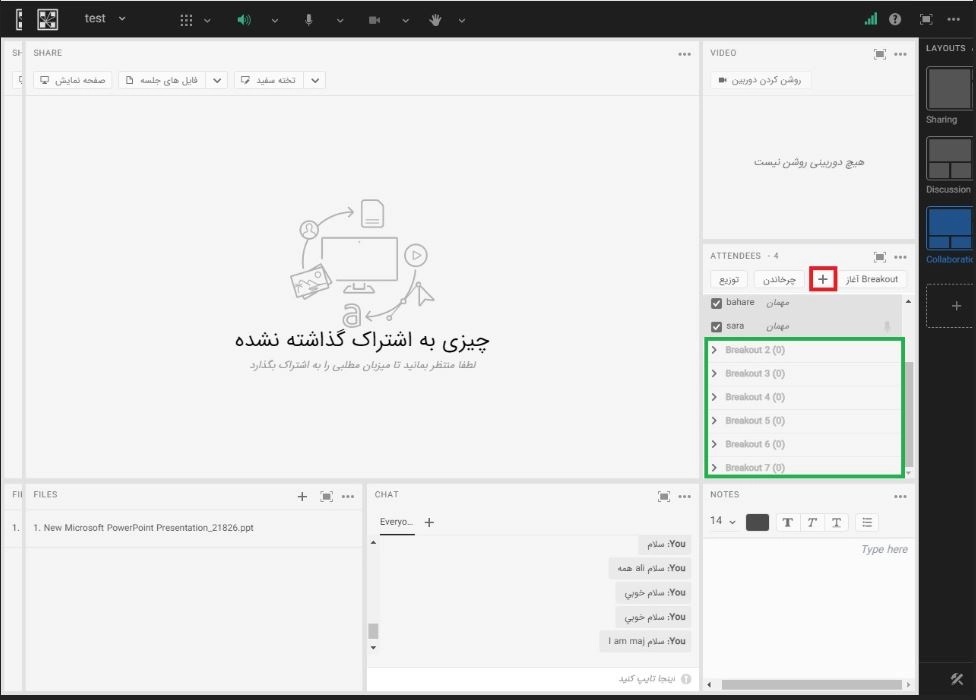Check the connection signal strength icon
The width and height of the screenshot is (976, 700).
coord(870,19)
